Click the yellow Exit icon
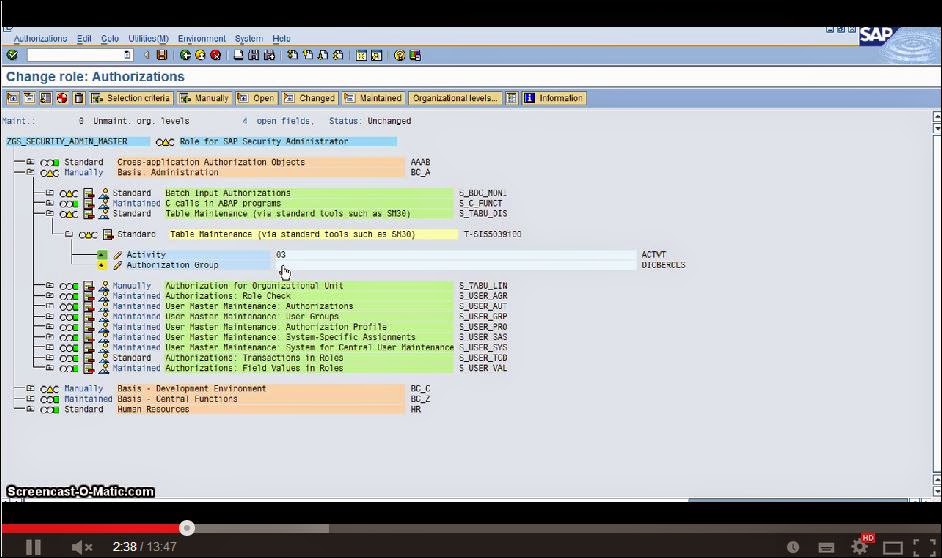The height and width of the screenshot is (558, 942). click(x=200, y=55)
